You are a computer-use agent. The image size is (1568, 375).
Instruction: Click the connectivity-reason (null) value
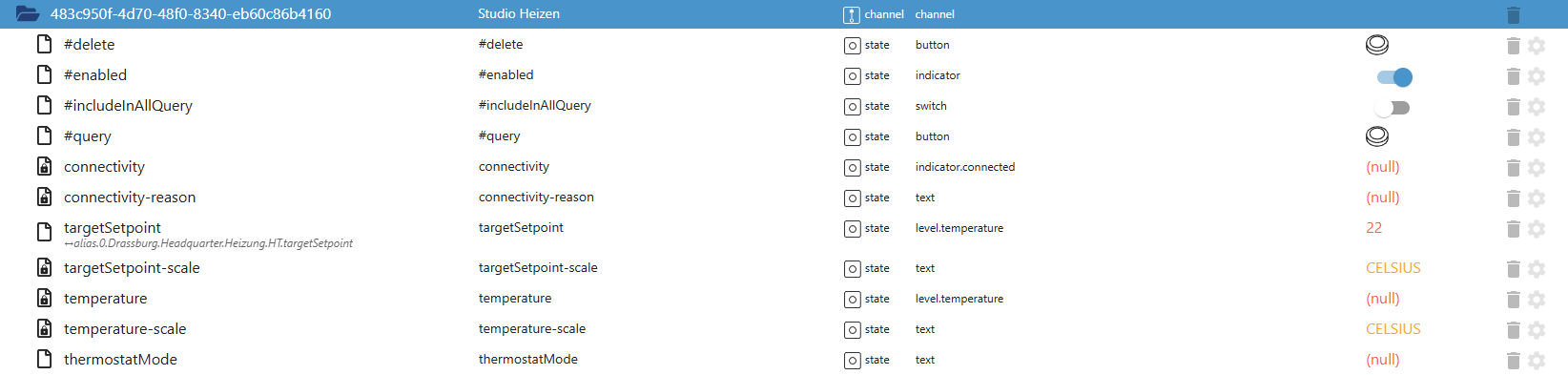(1383, 198)
